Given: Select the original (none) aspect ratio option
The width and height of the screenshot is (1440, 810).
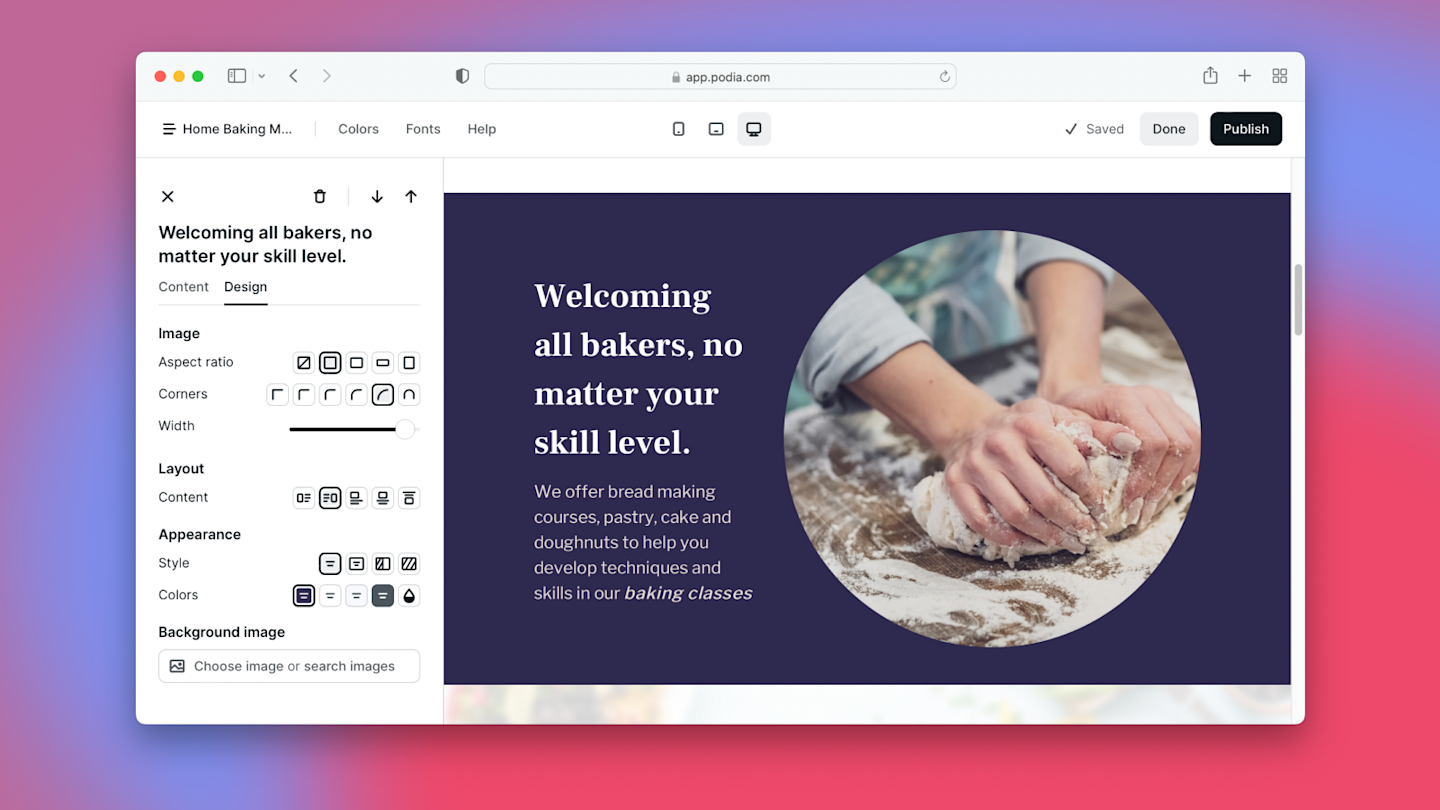Looking at the screenshot, I should [x=304, y=363].
